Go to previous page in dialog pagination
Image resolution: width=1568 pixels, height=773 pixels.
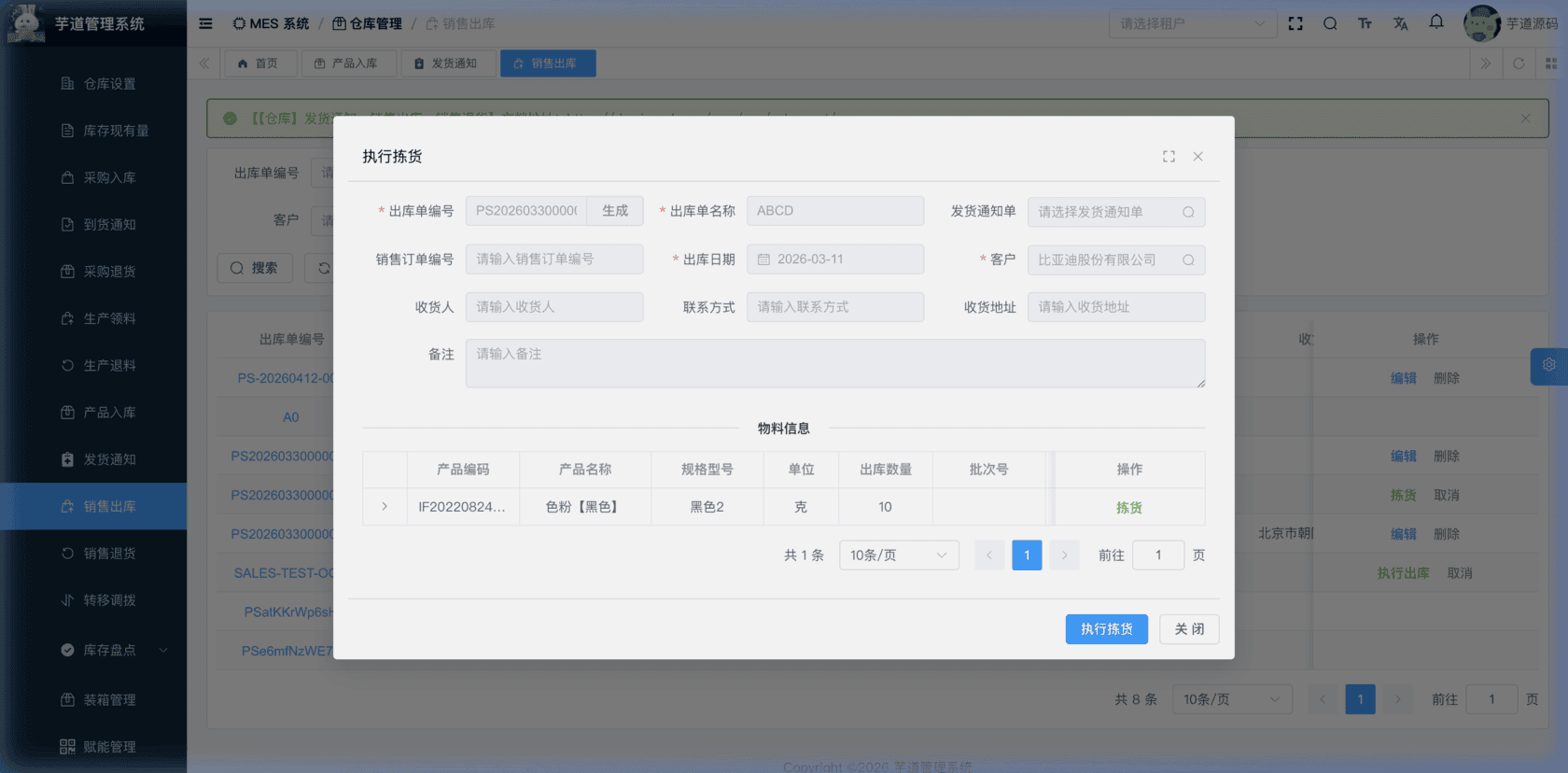[989, 555]
